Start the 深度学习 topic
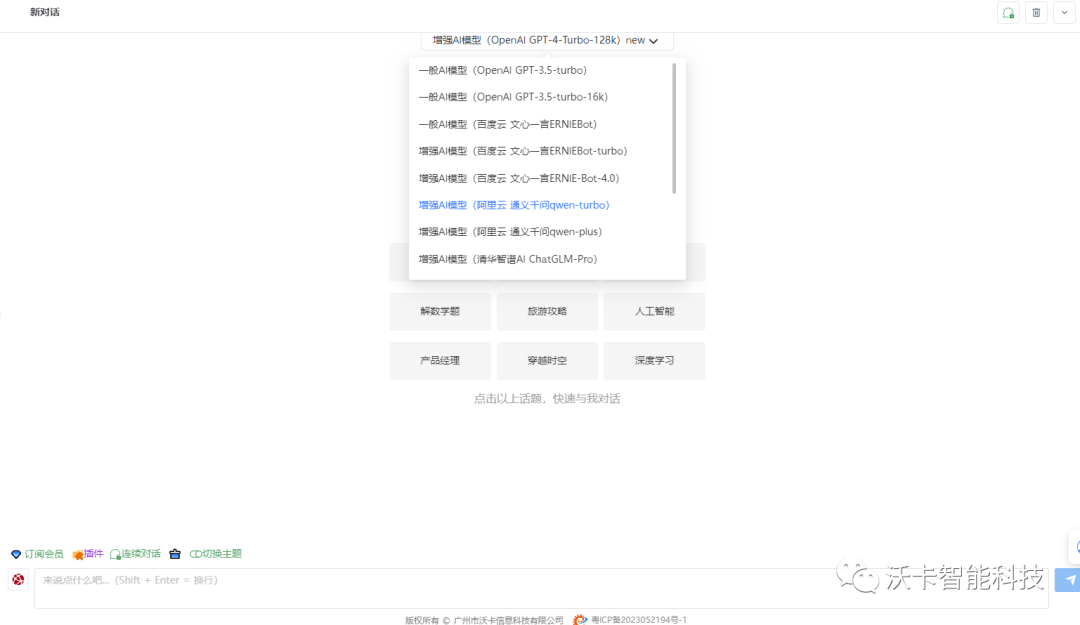The image size is (1080, 625). pos(654,360)
